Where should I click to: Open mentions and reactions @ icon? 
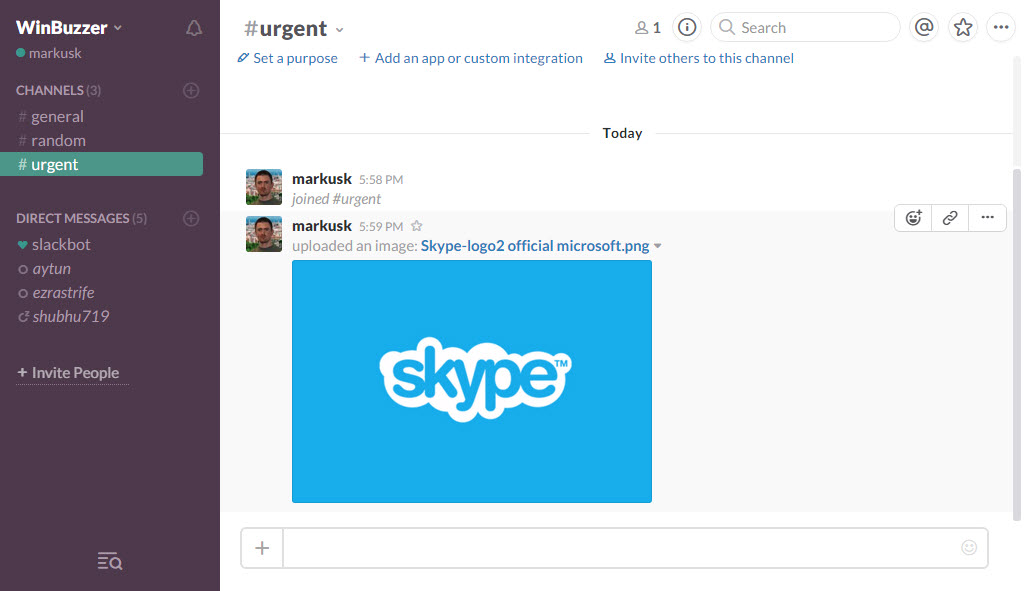(924, 27)
